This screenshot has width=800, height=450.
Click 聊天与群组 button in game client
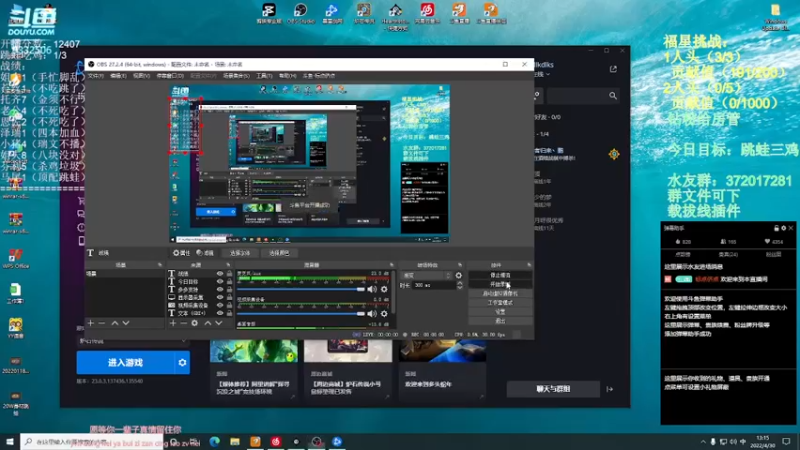point(553,389)
